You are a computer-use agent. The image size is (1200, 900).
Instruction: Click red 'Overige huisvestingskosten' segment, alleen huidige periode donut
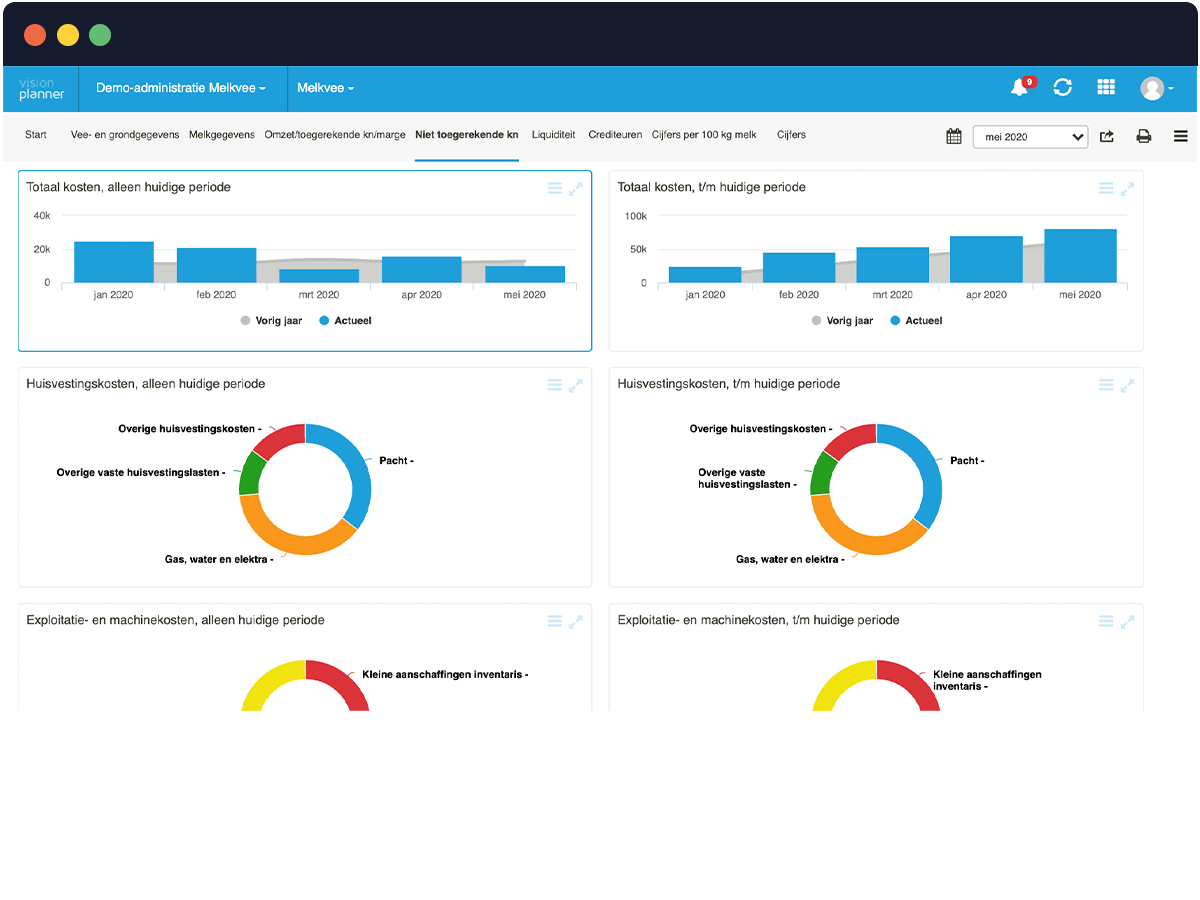coord(282,438)
